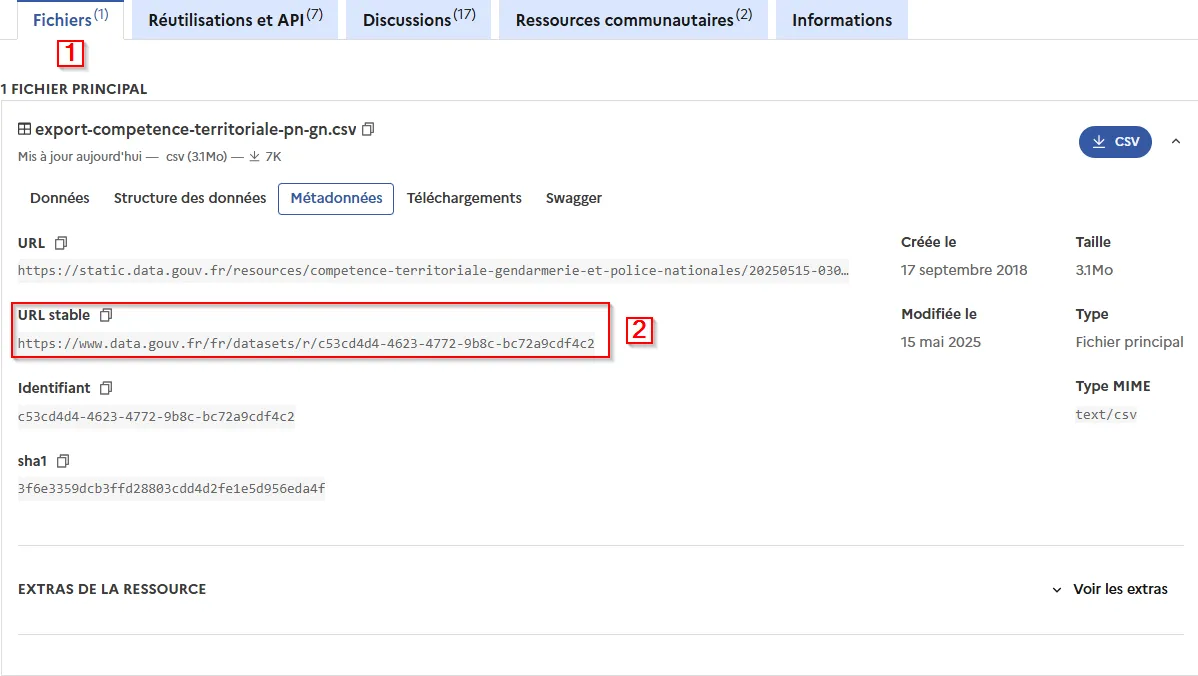Switch to Réutilisations et API tab
This screenshot has height=676, width=1198.
pyautogui.click(x=235, y=19)
